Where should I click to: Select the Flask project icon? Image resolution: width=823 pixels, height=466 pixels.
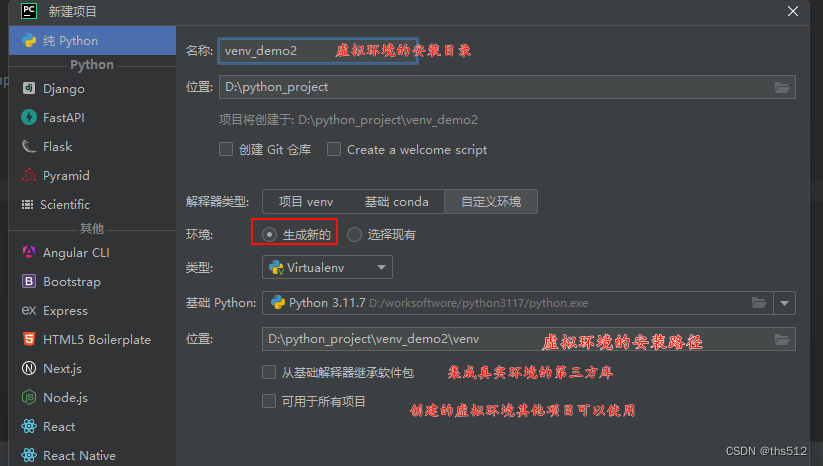click(29, 146)
